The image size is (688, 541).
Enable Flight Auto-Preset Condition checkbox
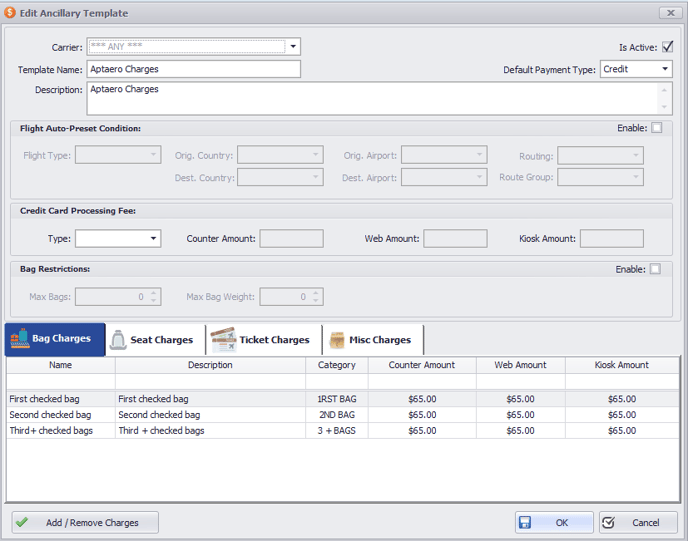click(x=656, y=128)
